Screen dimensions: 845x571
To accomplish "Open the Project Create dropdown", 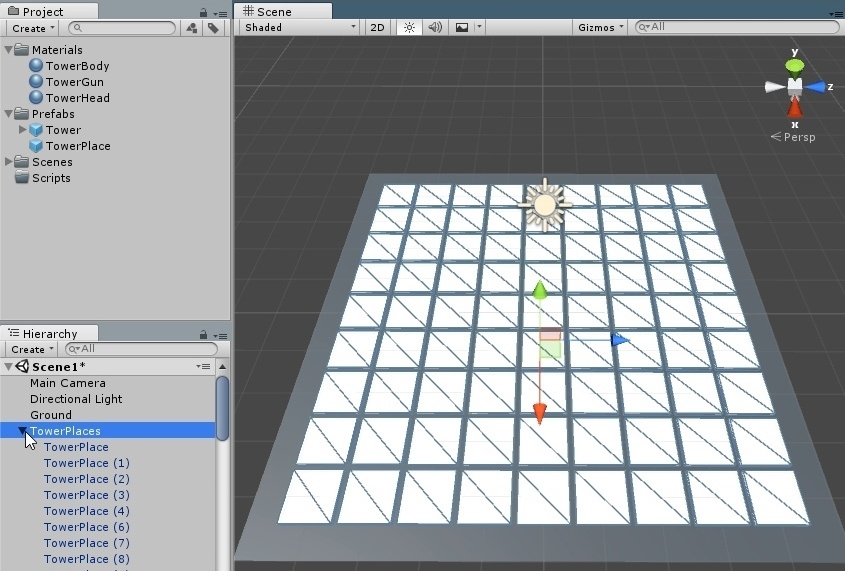I will tap(33, 28).
